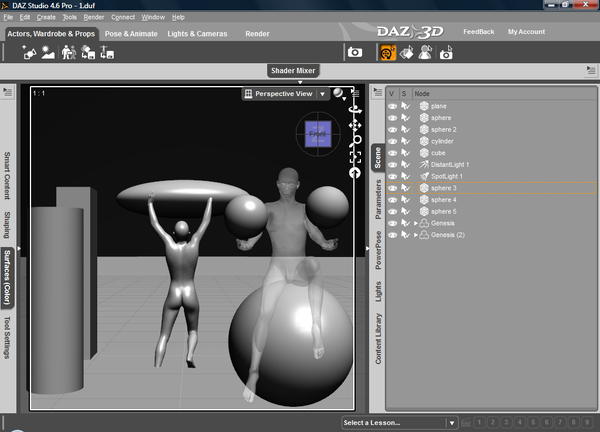The width and height of the screenshot is (600, 432).
Task: Open the Window menu
Action: (153, 17)
